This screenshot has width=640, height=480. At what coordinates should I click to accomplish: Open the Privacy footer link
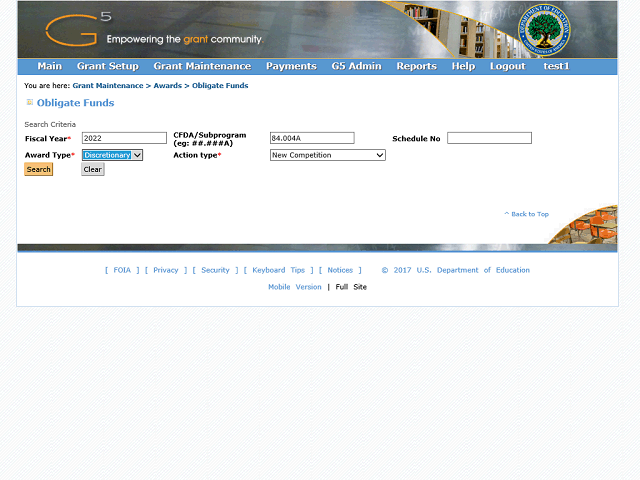coord(166,270)
